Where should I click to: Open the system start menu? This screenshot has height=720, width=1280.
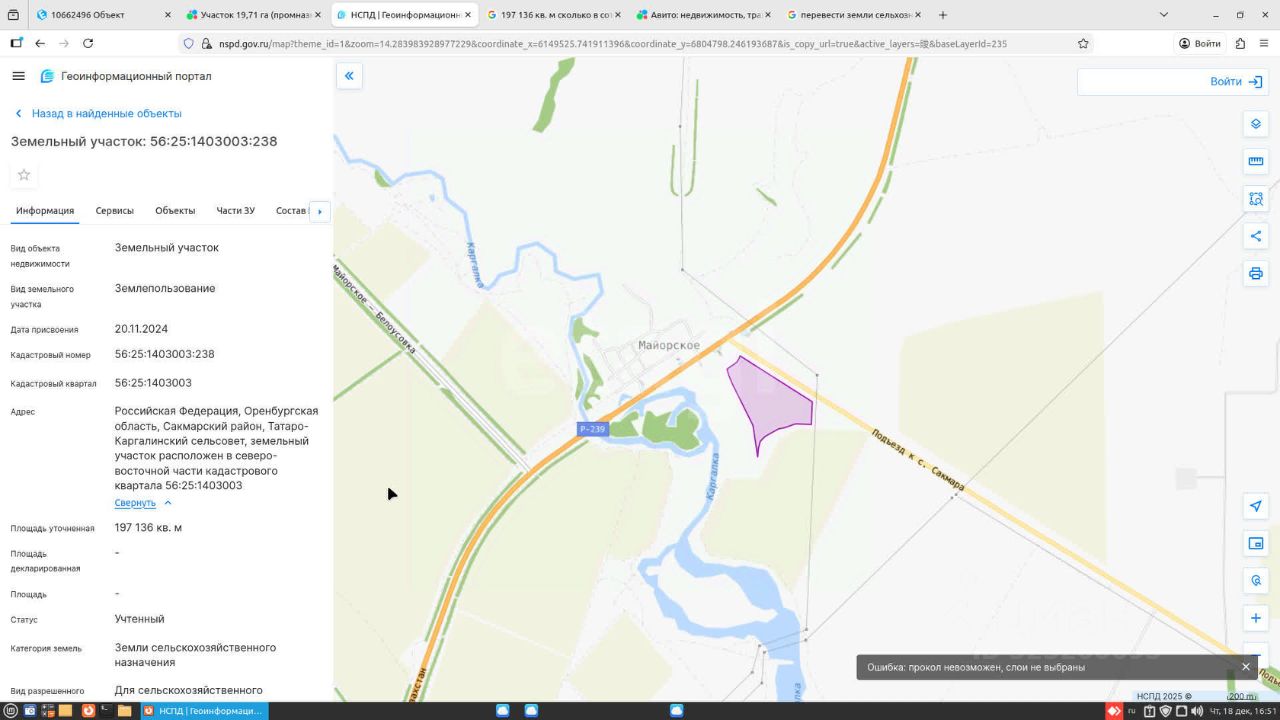(x=12, y=711)
